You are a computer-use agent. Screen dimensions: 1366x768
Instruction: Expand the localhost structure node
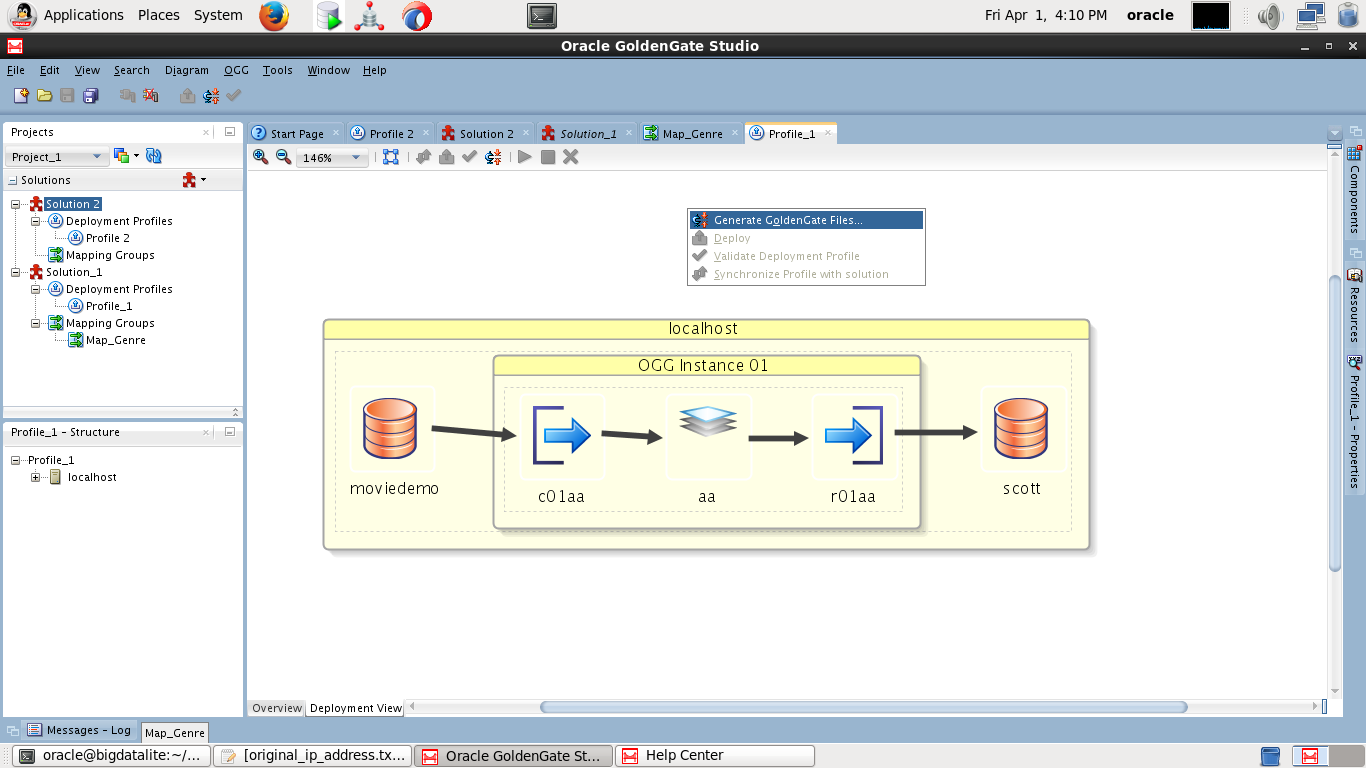[x=36, y=477]
